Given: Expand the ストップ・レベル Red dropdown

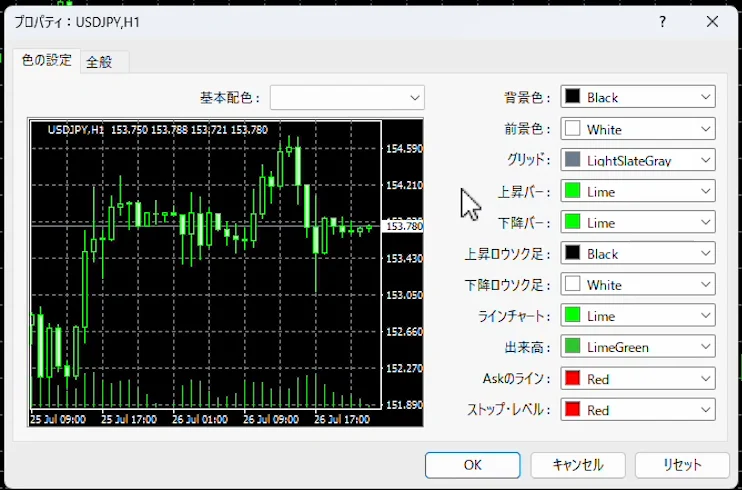Looking at the screenshot, I should tap(638, 410).
